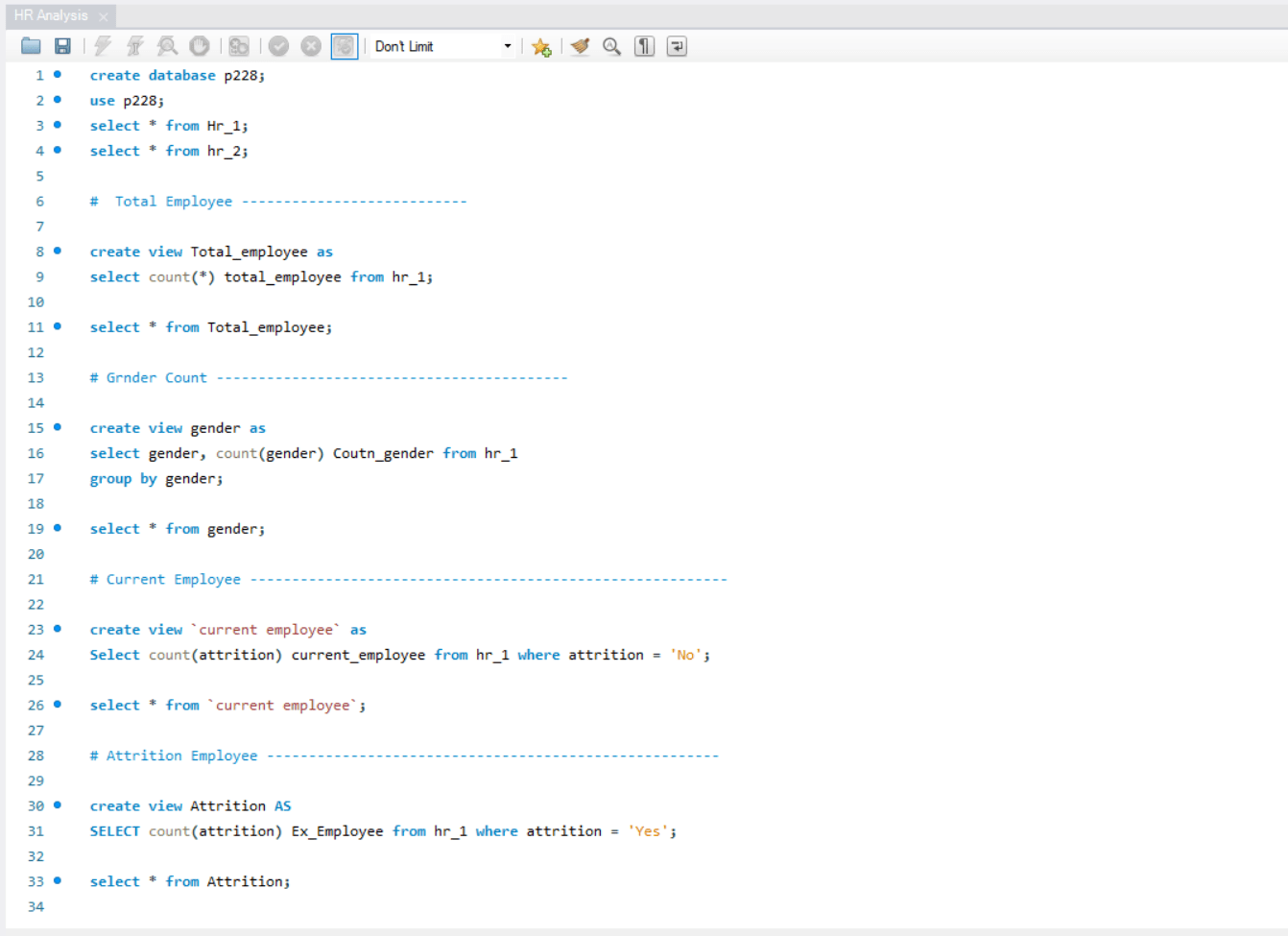Toggle invisible characters with the pilcrow icon
The width and height of the screenshot is (1288, 936).
tap(644, 46)
